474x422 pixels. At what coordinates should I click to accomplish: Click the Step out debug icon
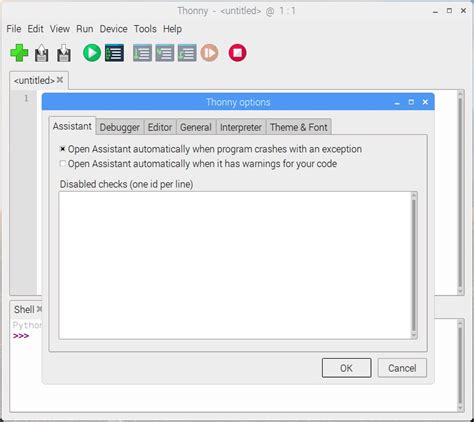[187, 53]
